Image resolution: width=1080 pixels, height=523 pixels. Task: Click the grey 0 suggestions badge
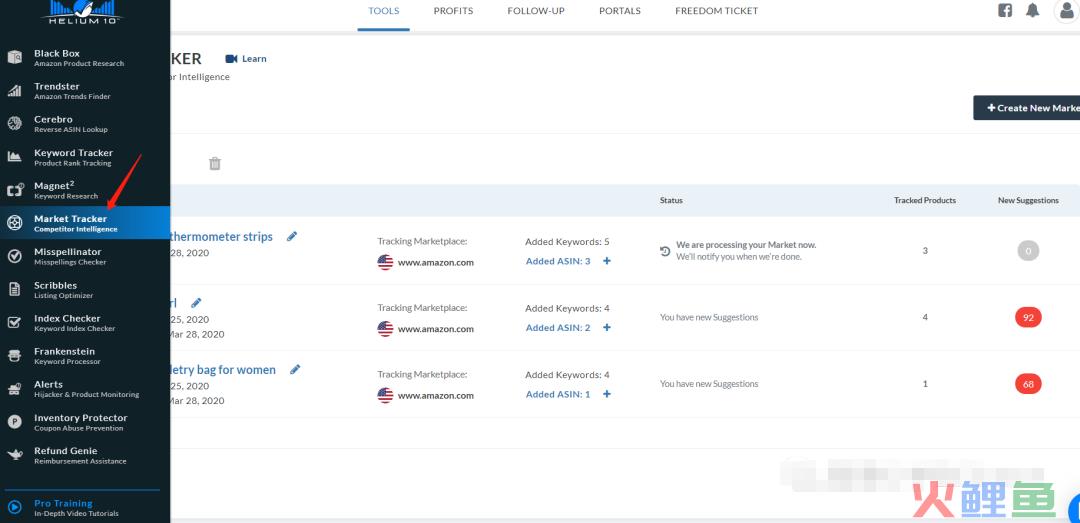pyautogui.click(x=1028, y=251)
